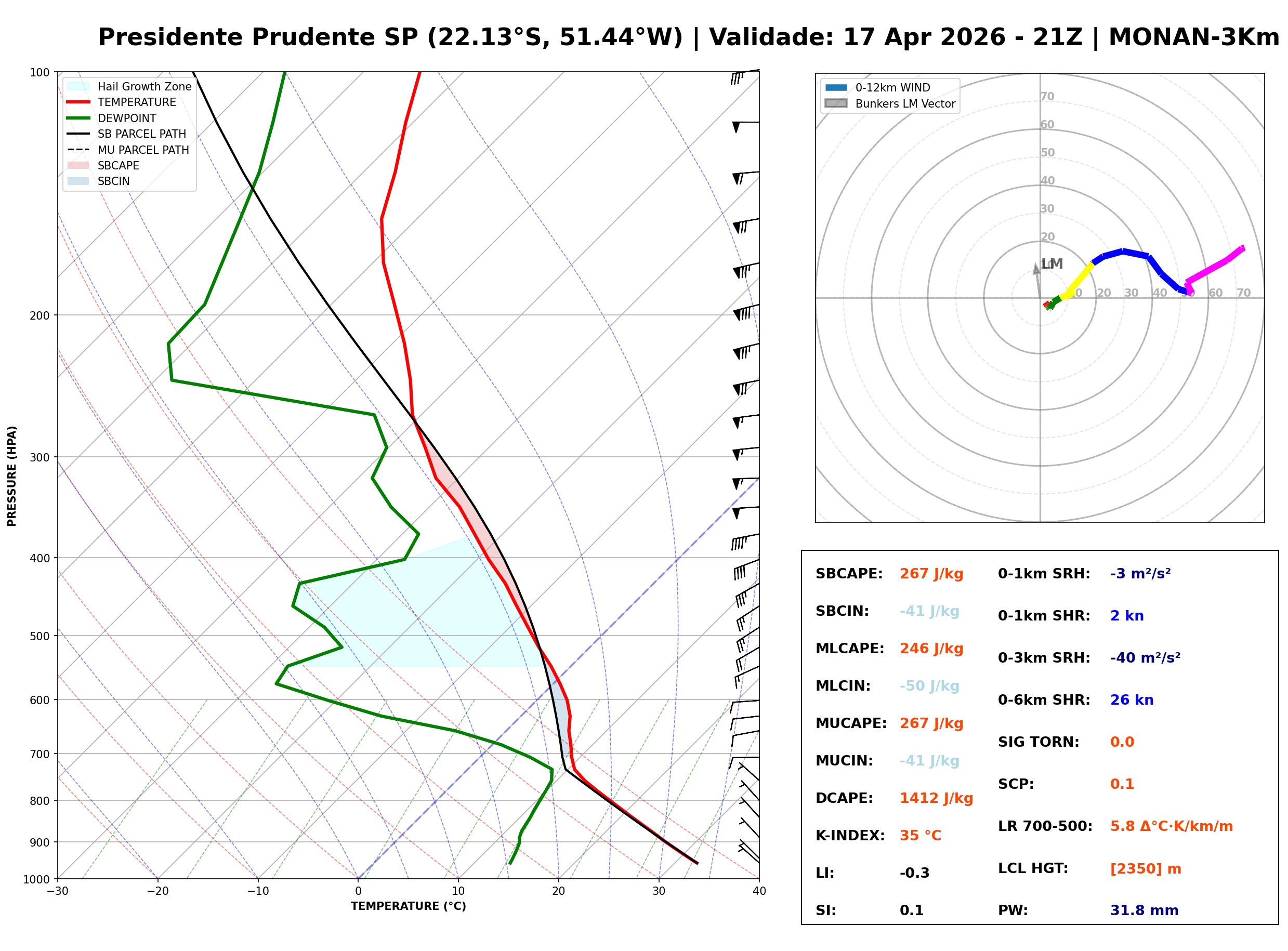Click the SBCIN blue legend swatch

(78, 181)
